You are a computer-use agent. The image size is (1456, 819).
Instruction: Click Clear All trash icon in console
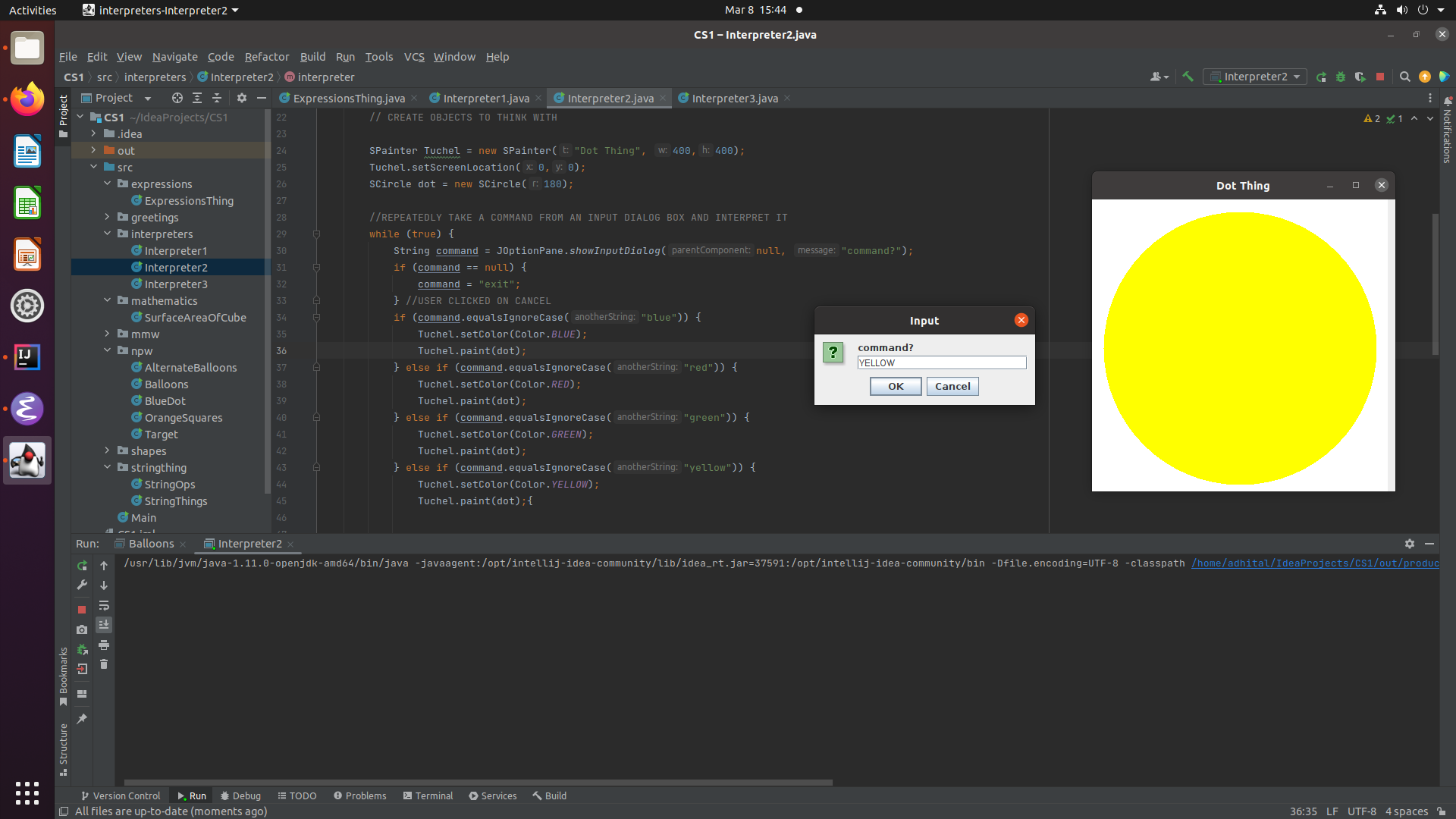pos(104,664)
